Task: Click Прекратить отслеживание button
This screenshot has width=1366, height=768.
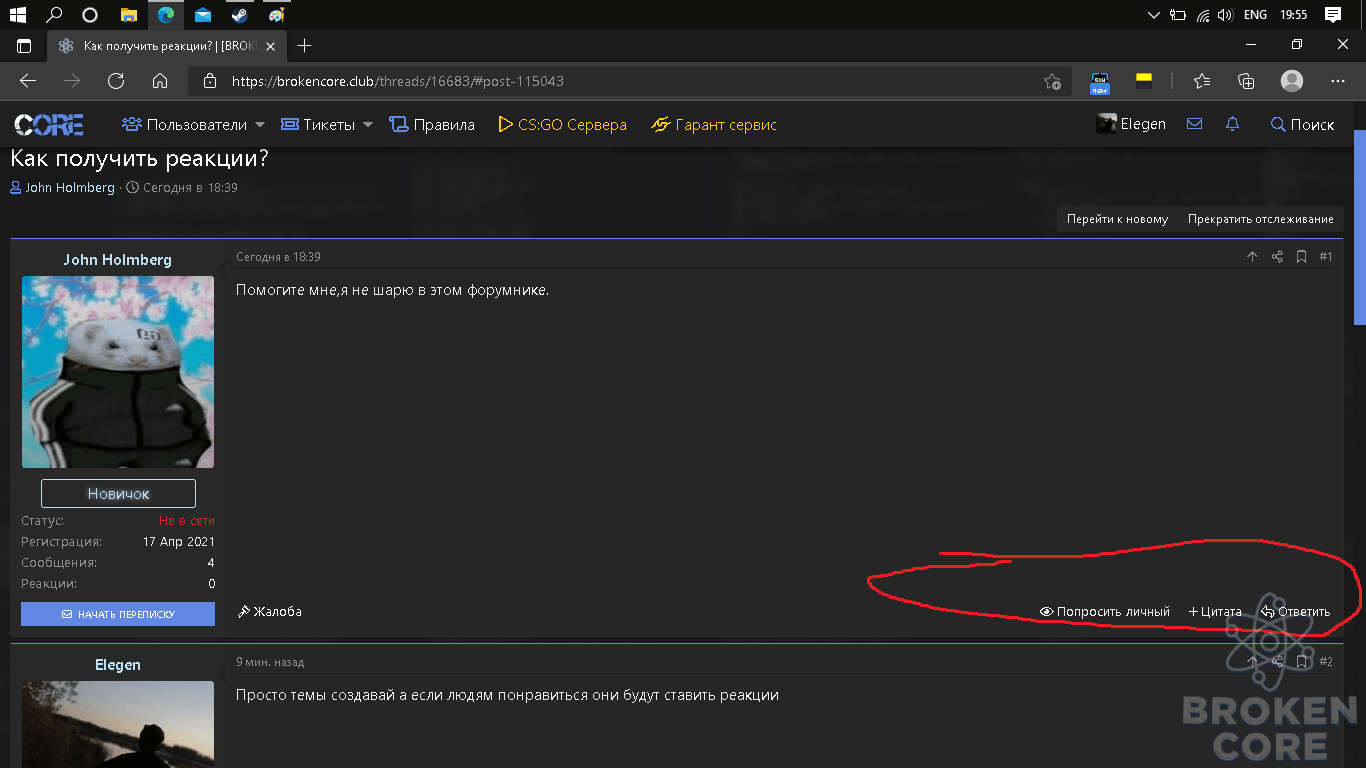Action: (1260, 219)
